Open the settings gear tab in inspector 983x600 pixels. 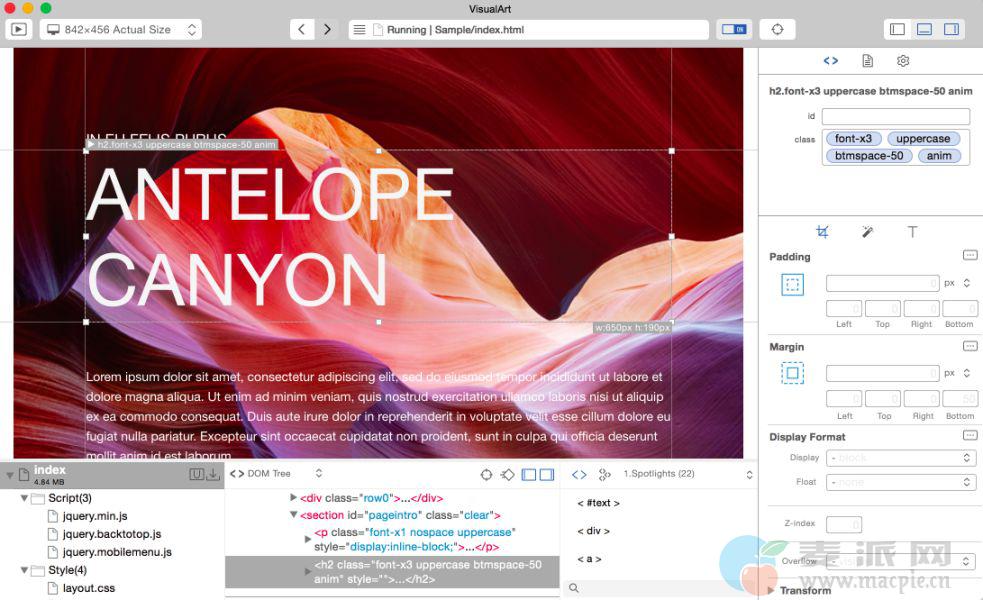(903, 61)
